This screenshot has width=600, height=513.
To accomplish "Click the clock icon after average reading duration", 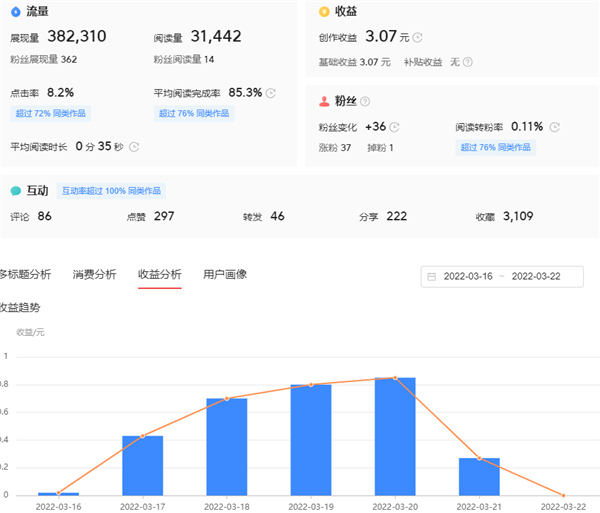I will point(134,147).
